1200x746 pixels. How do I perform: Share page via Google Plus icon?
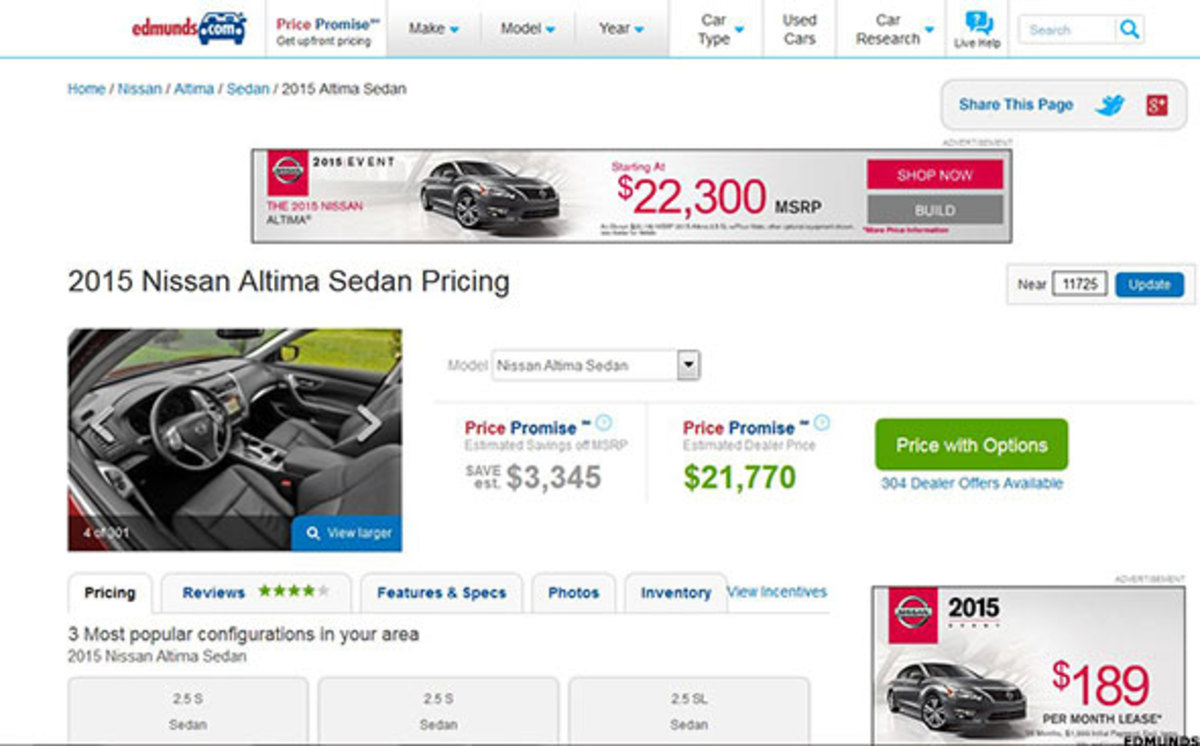coord(1157,105)
